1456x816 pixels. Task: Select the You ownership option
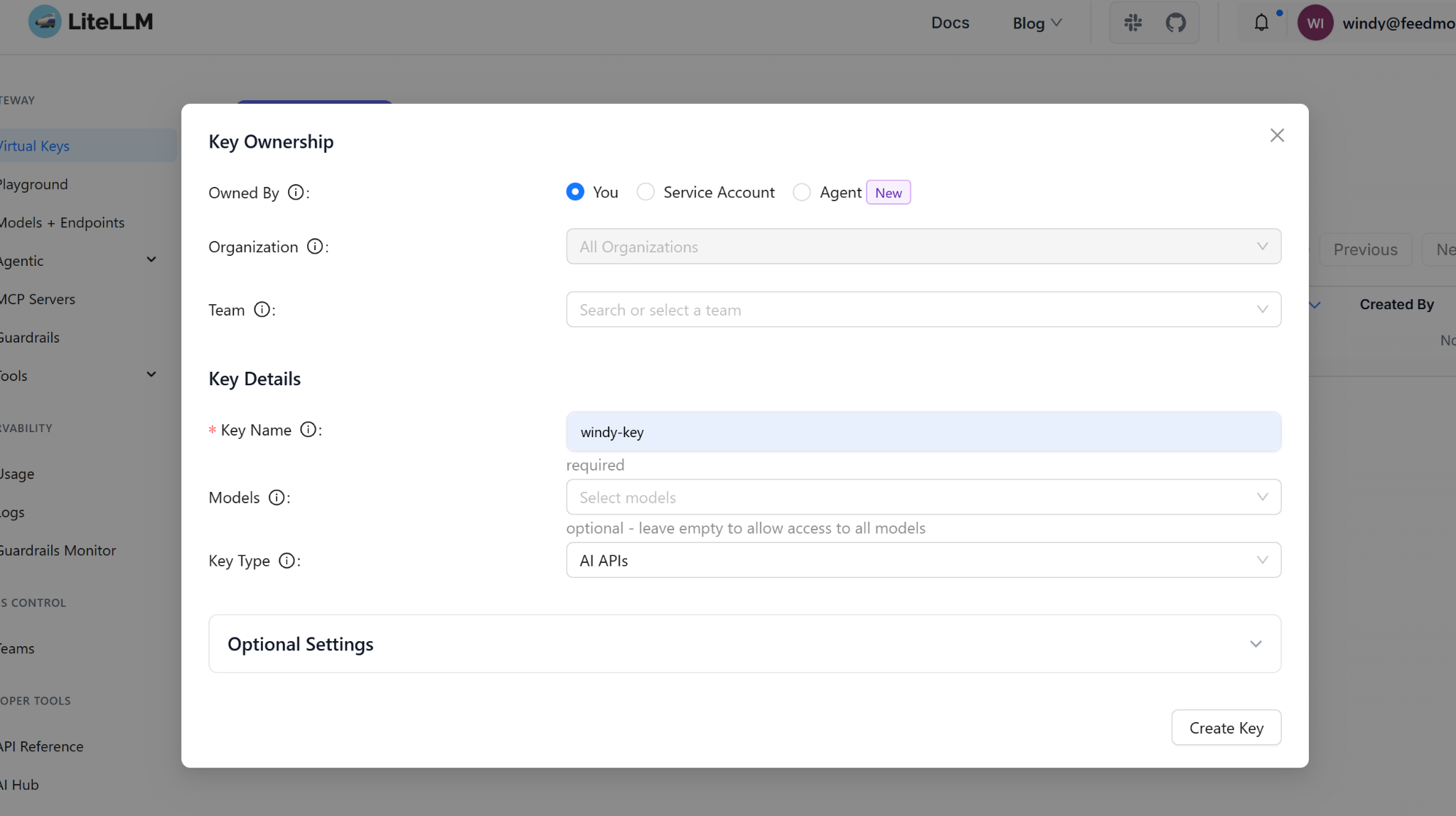point(575,192)
